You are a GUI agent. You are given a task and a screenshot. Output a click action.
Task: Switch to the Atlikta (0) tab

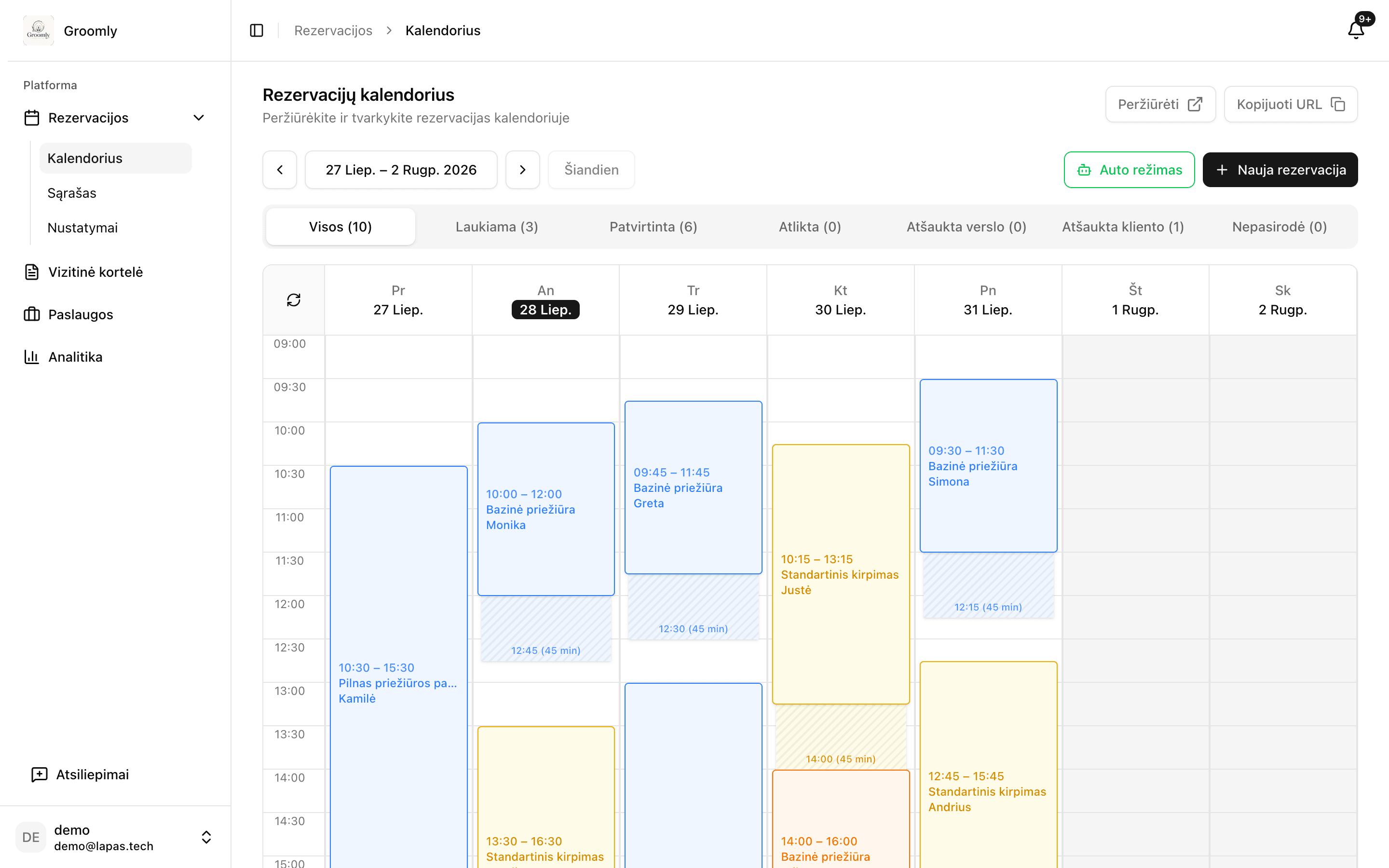[x=810, y=227]
